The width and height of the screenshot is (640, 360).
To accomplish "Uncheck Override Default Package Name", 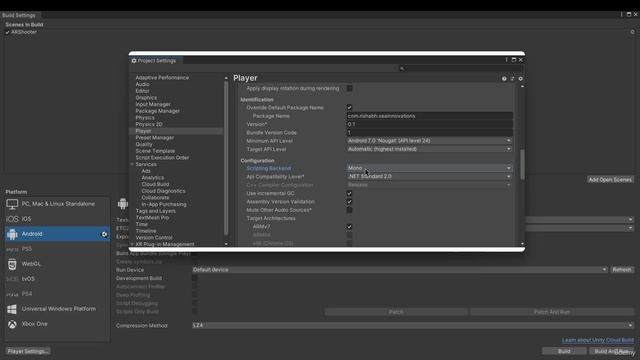I will pos(349,107).
